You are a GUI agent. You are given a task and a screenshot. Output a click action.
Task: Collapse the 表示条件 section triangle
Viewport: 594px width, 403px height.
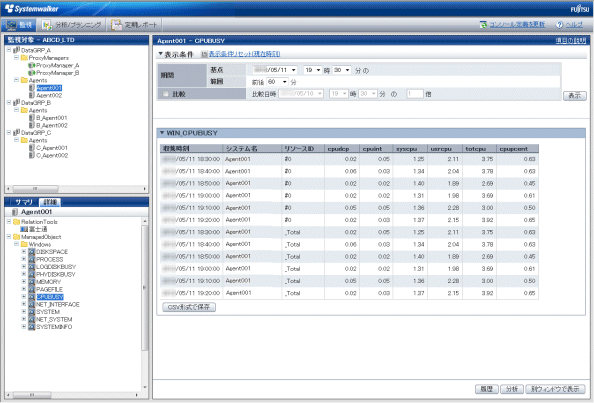161,54
